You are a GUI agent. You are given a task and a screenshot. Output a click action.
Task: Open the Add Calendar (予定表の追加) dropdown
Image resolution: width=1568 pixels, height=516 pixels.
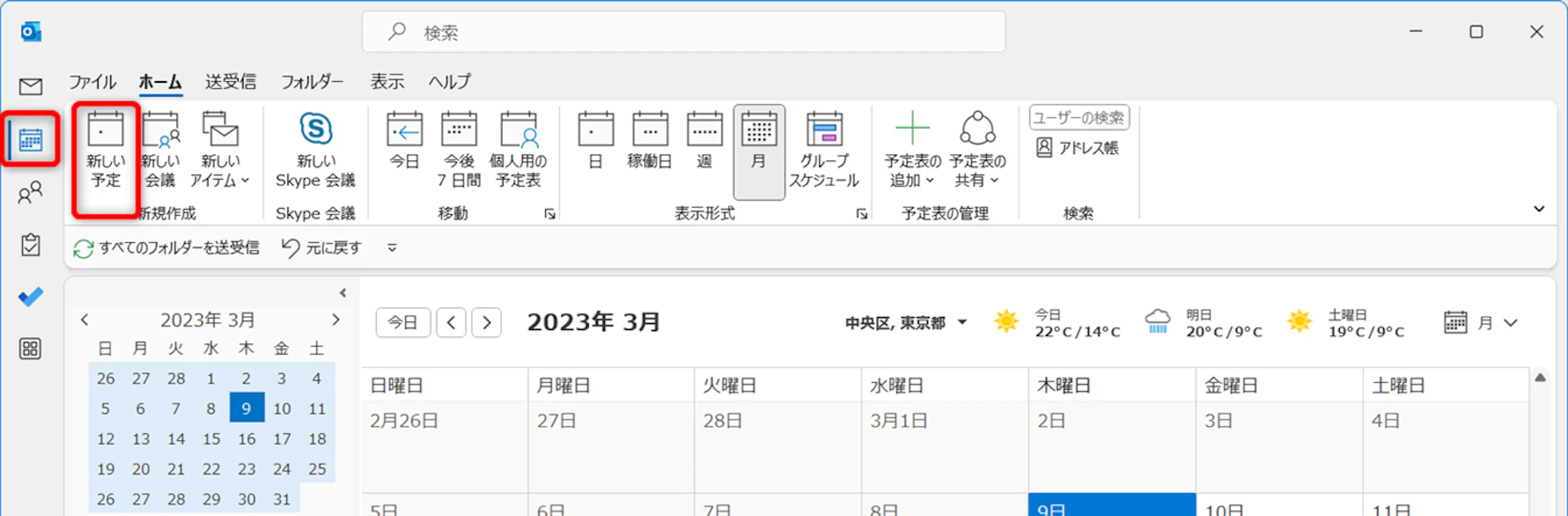(912, 150)
